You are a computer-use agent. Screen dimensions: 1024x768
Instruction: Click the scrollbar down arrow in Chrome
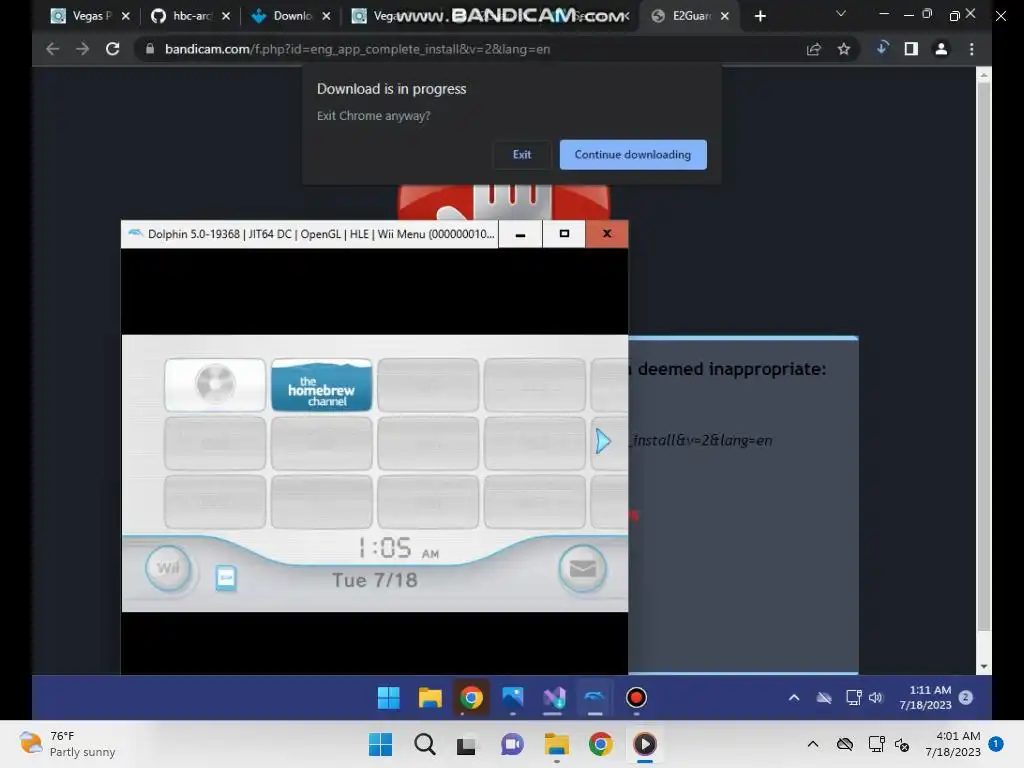point(984,667)
